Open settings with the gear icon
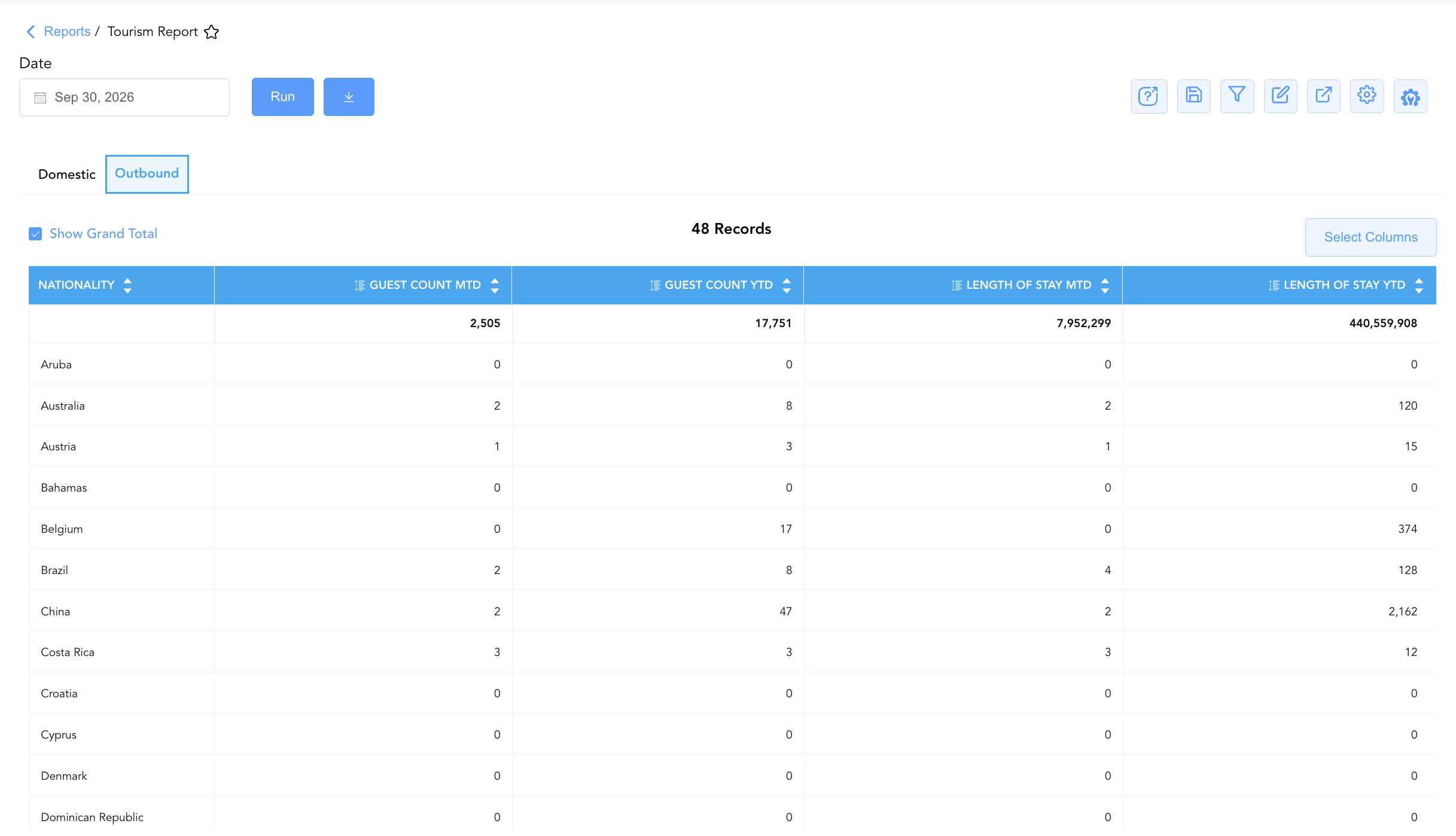Image resolution: width=1456 pixels, height=836 pixels. [x=1367, y=96]
